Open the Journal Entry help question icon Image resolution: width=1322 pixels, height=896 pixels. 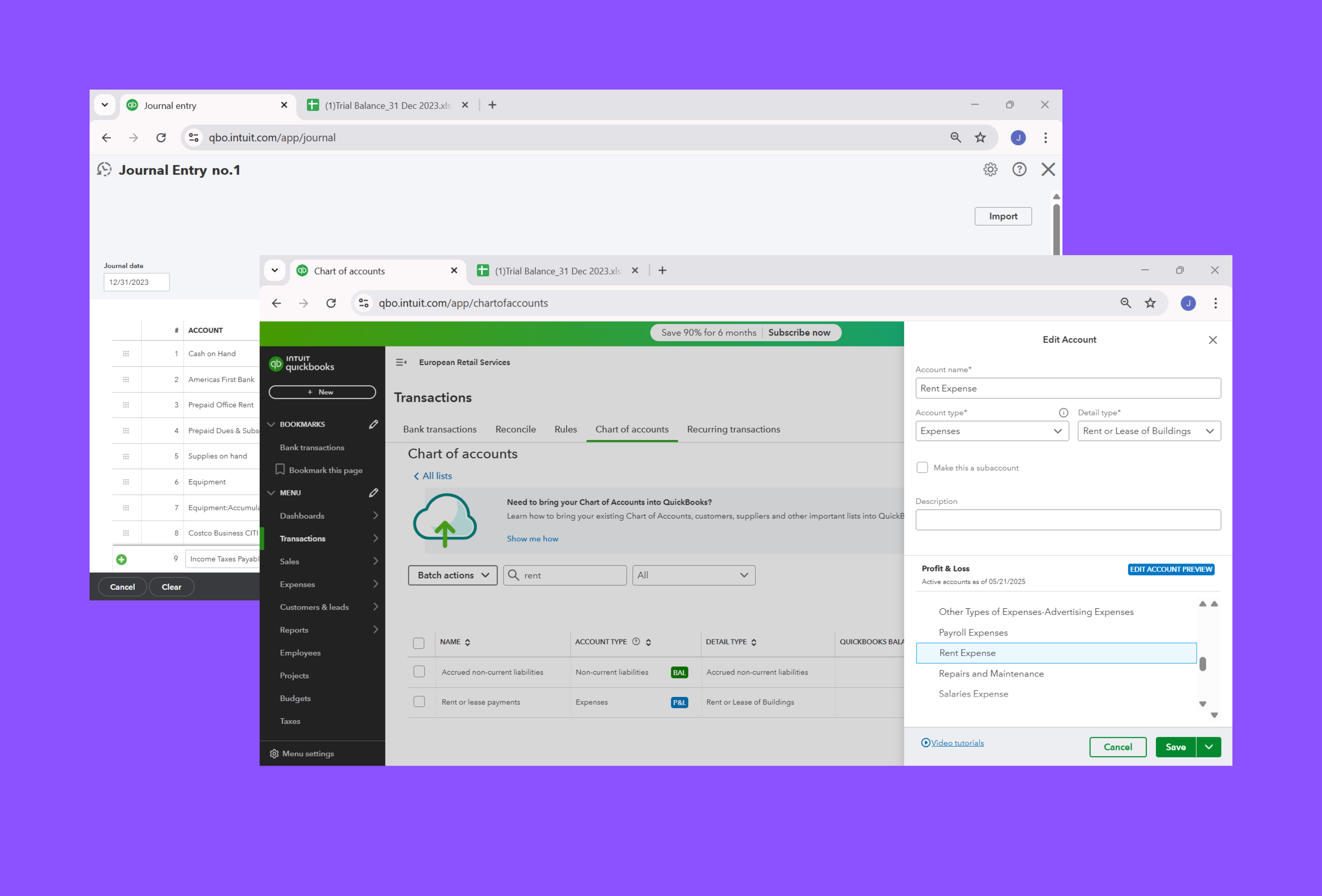[1019, 170]
